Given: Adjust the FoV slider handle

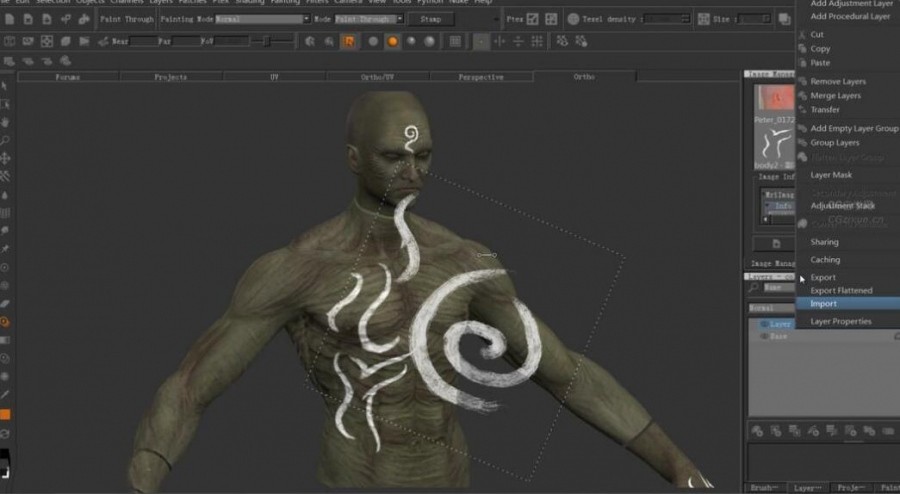Looking at the screenshot, I should click(266, 41).
